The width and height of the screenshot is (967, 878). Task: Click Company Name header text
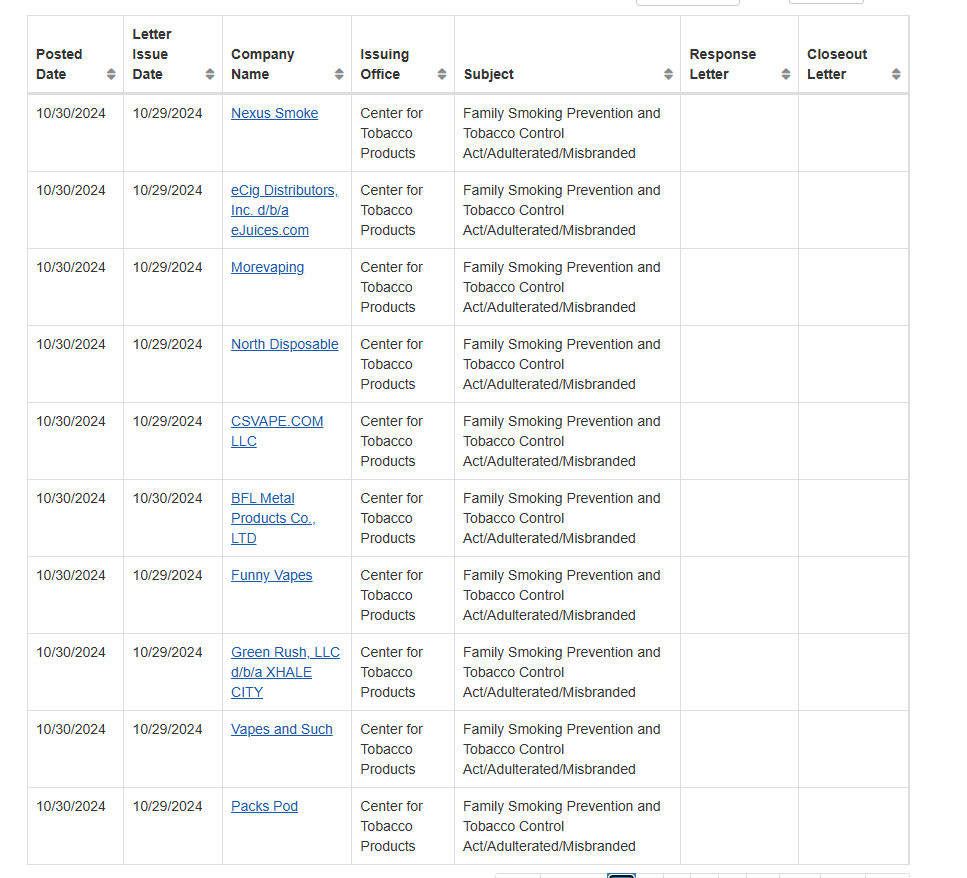tap(263, 64)
